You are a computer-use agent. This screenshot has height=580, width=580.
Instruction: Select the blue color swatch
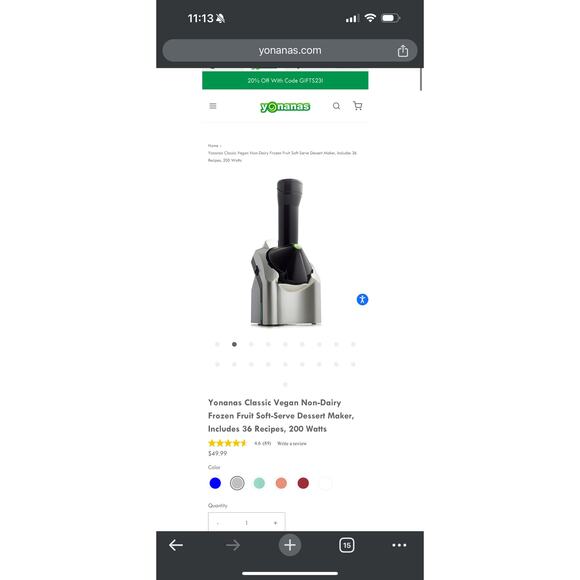(x=215, y=483)
